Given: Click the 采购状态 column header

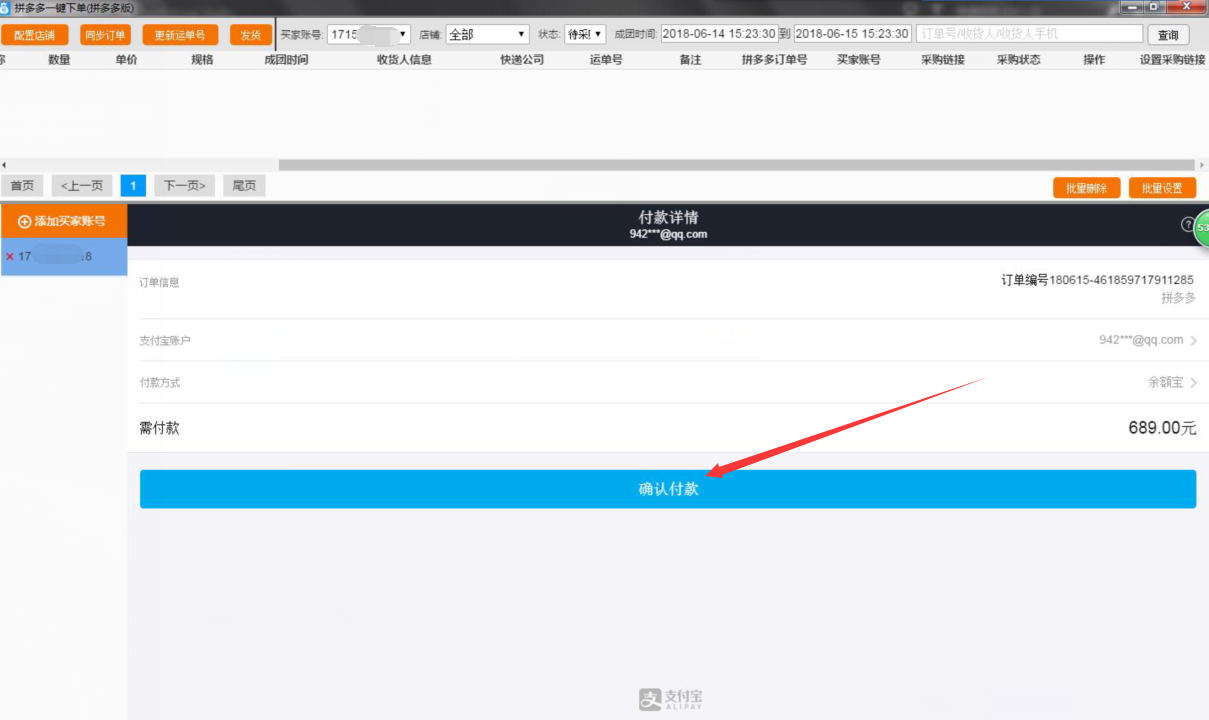Looking at the screenshot, I should (1019, 60).
